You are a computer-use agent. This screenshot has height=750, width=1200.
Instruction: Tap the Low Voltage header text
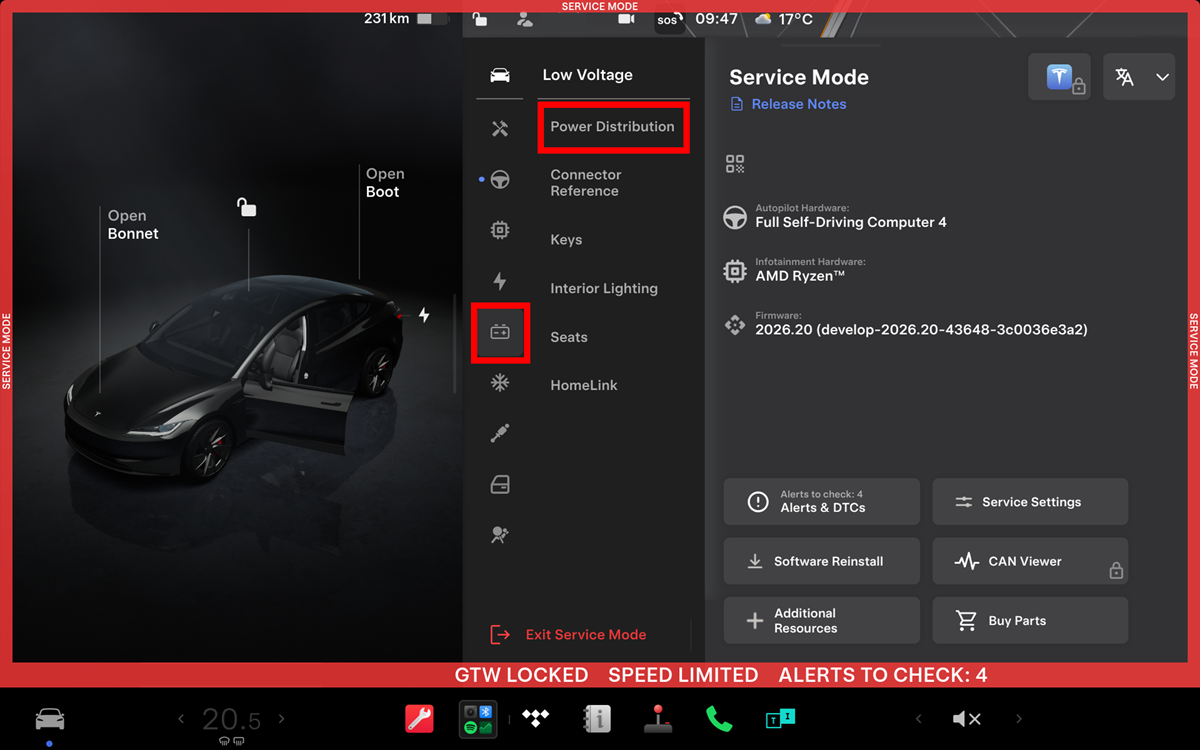tap(587, 75)
